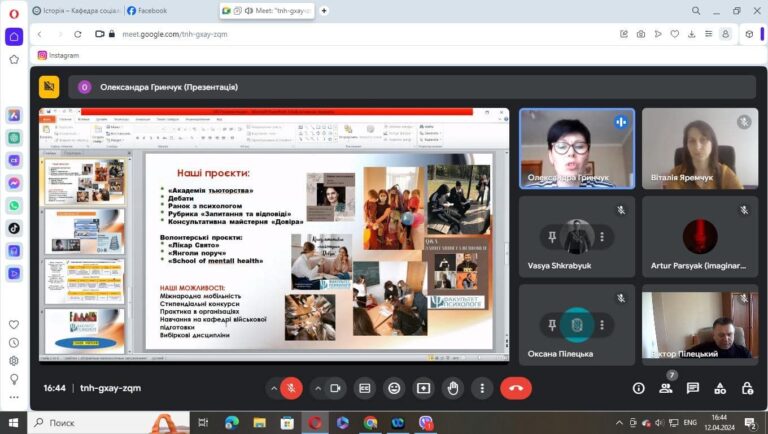Toggle captions in the Meet control bar
The width and height of the screenshot is (768, 434).
click(365, 388)
